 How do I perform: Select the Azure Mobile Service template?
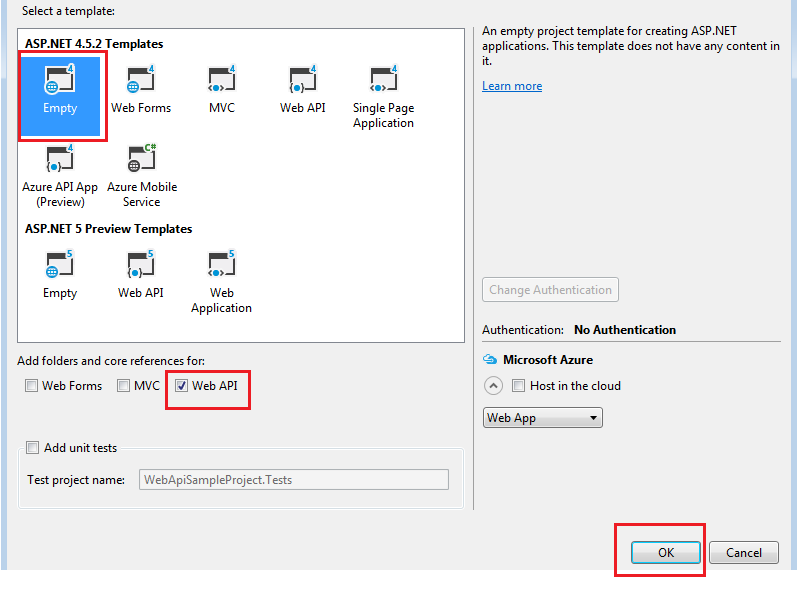click(142, 176)
